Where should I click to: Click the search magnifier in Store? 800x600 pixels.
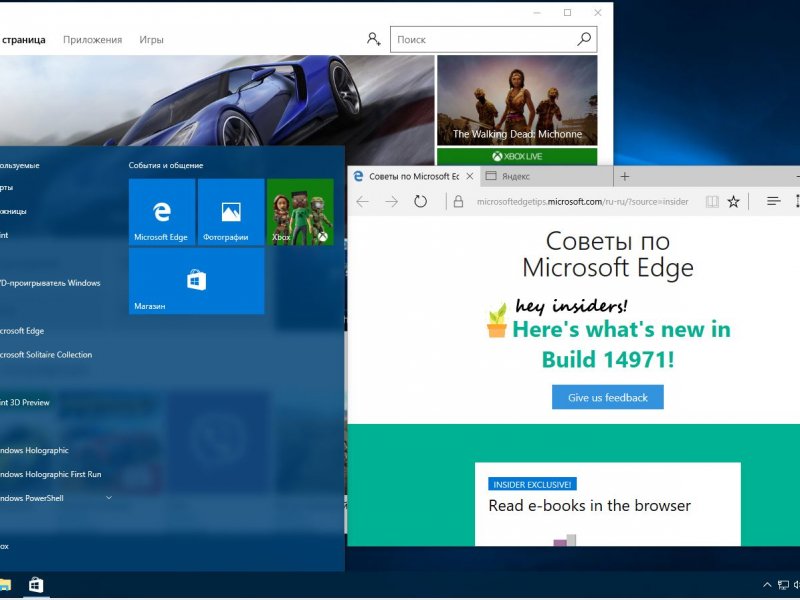[x=584, y=39]
